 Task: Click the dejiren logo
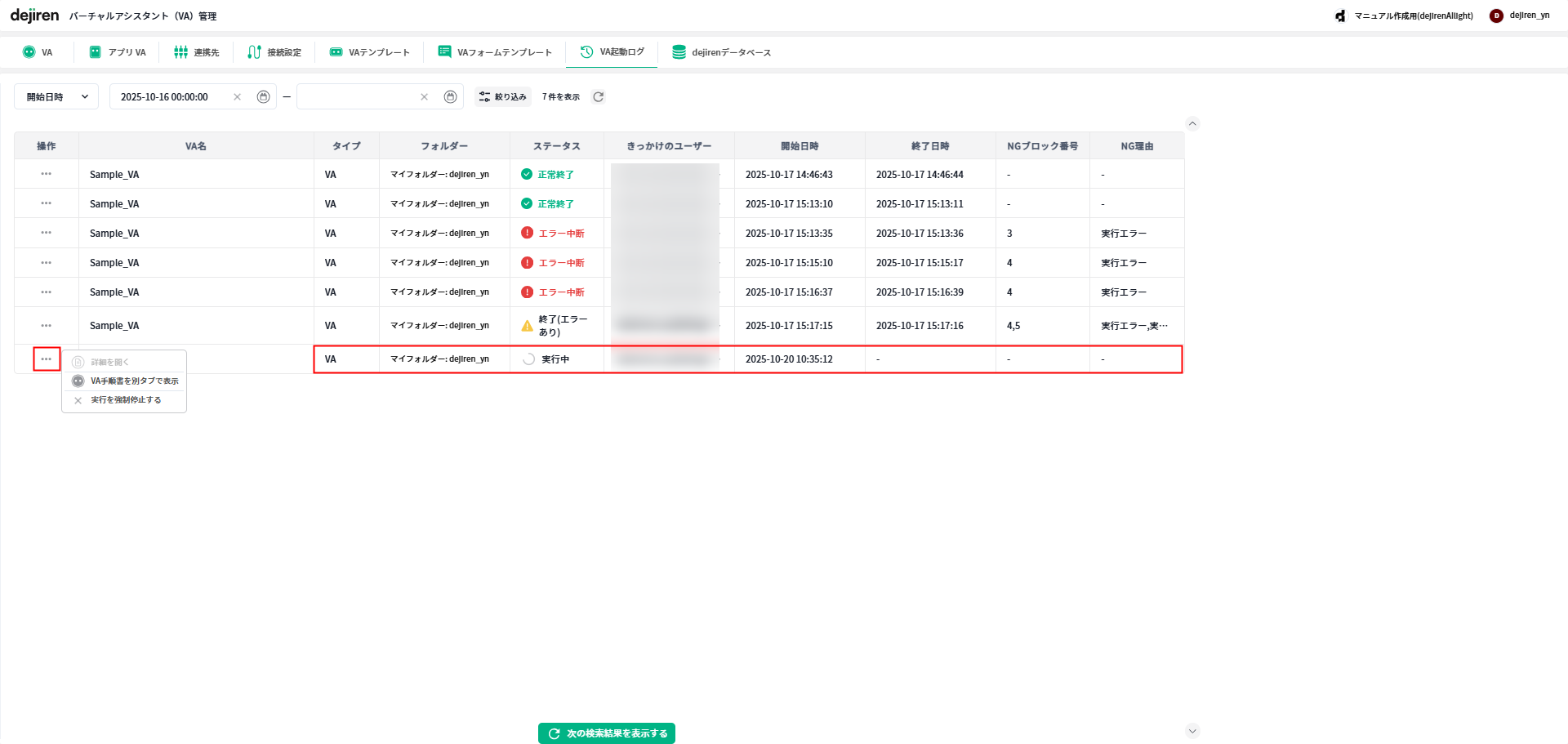(x=34, y=16)
